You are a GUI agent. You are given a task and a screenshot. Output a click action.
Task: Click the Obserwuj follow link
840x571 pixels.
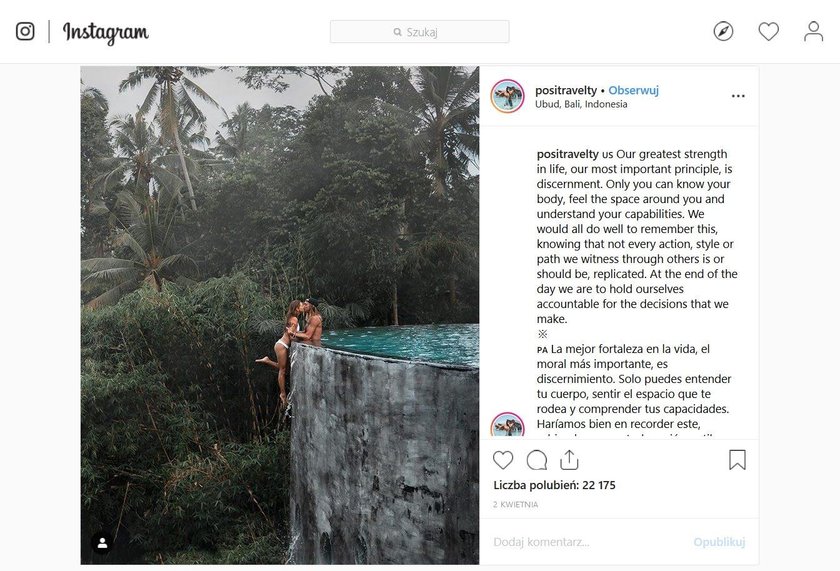[633, 91]
